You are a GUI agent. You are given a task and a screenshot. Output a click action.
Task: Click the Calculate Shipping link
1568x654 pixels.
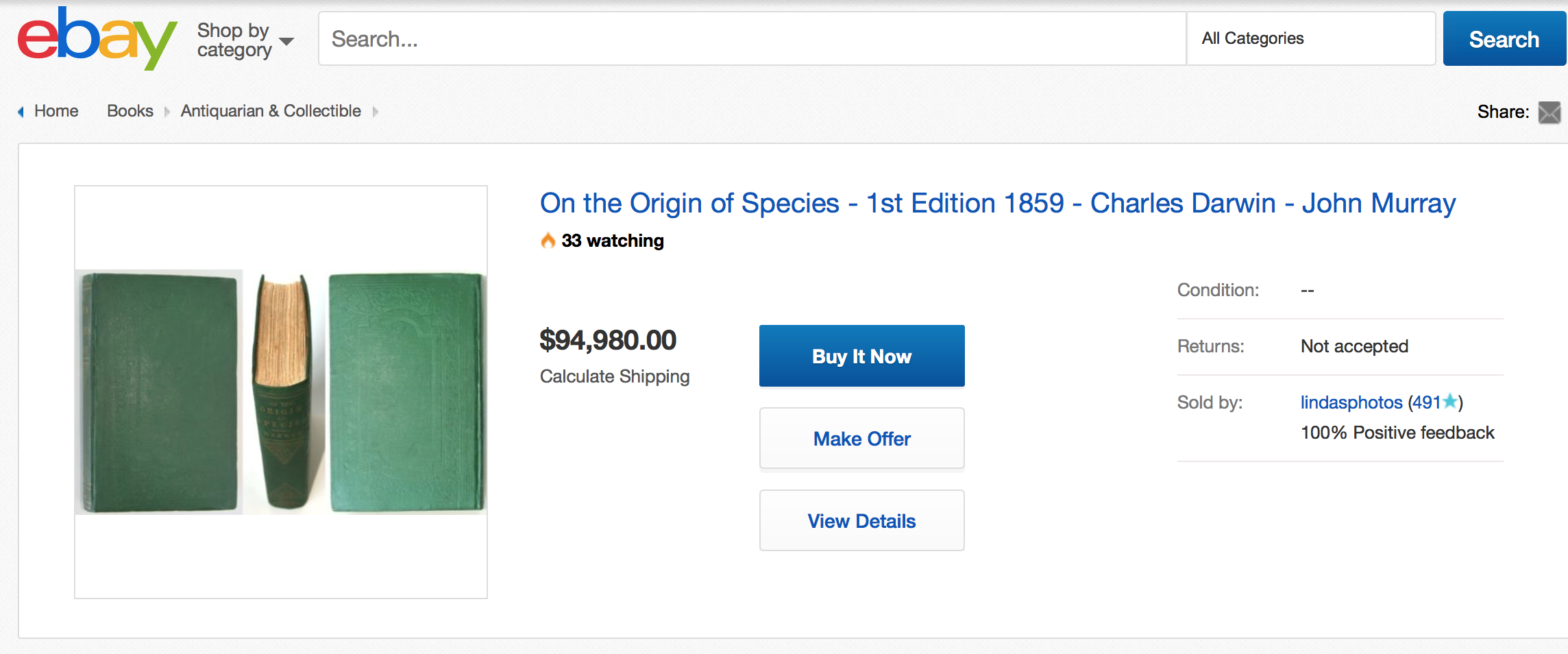coord(614,376)
